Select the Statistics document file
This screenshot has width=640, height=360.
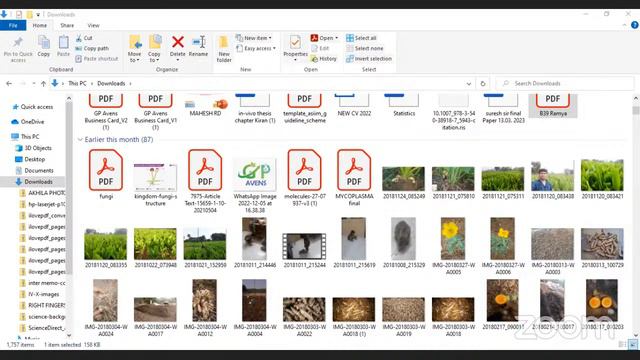point(404,105)
